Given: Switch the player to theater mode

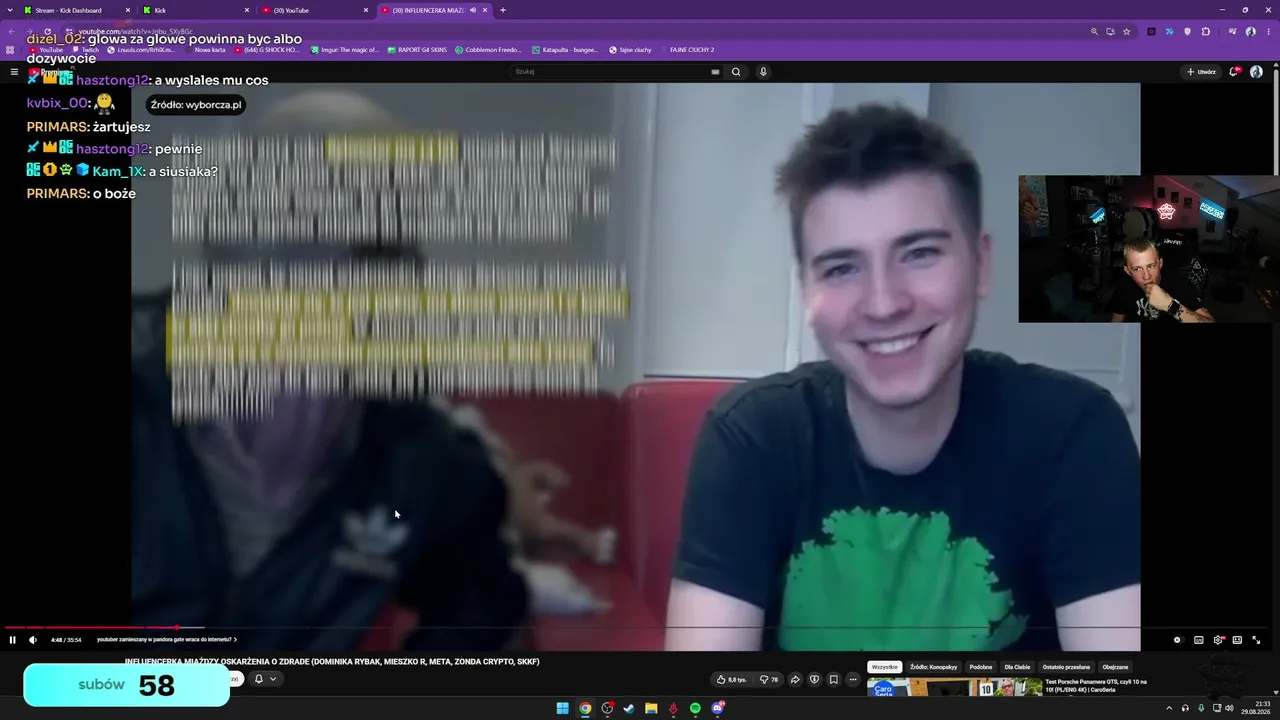Looking at the screenshot, I should [1237, 640].
